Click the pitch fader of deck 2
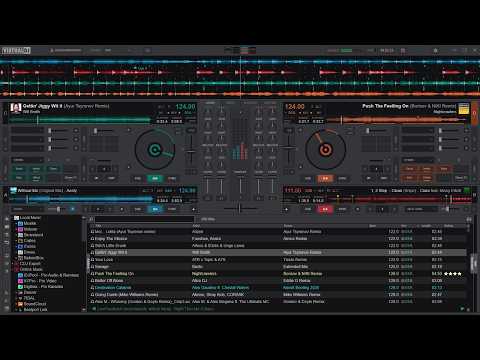Image resolution: width=480 pixels, height=360 pixels. click(x=289, y=149)
